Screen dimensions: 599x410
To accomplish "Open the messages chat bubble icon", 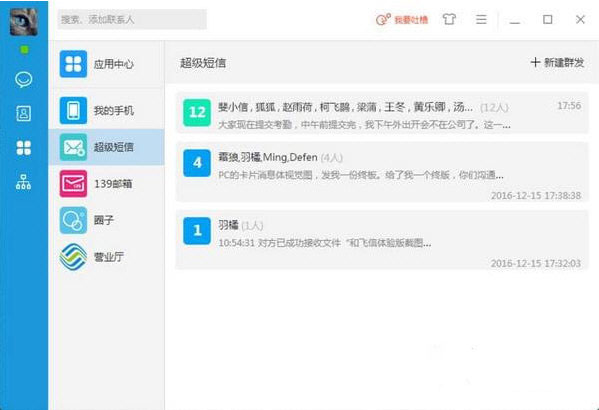I will [24, 80].
